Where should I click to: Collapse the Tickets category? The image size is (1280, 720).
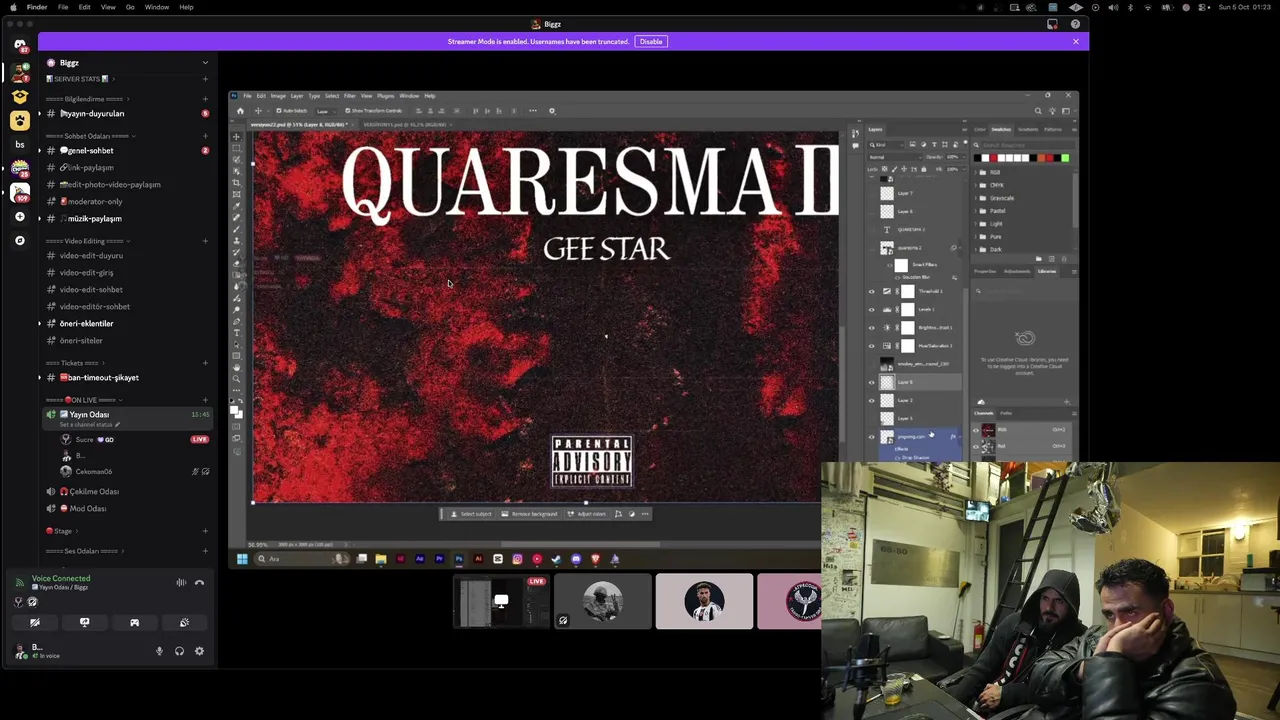74,363
